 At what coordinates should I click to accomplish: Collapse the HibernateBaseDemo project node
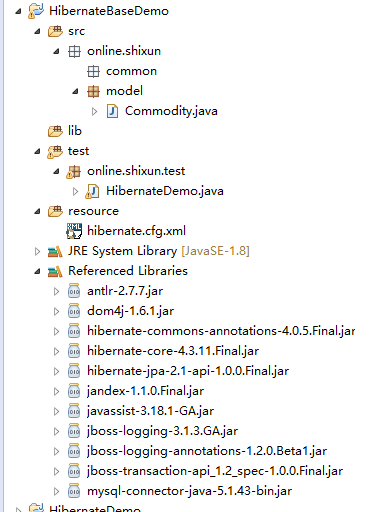(19, 12)
